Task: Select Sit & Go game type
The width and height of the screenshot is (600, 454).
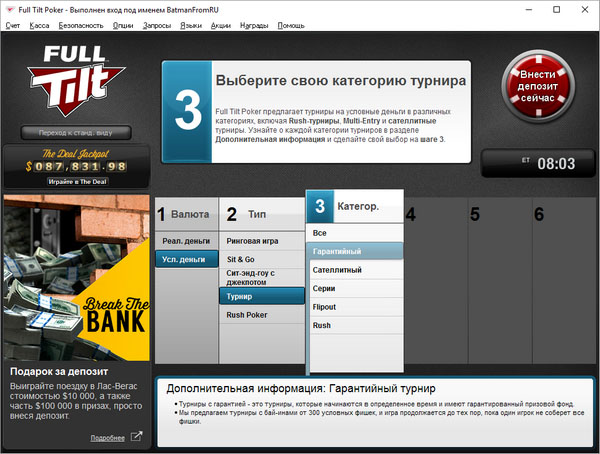Action: pyautogui.click(x=262, y=259)
